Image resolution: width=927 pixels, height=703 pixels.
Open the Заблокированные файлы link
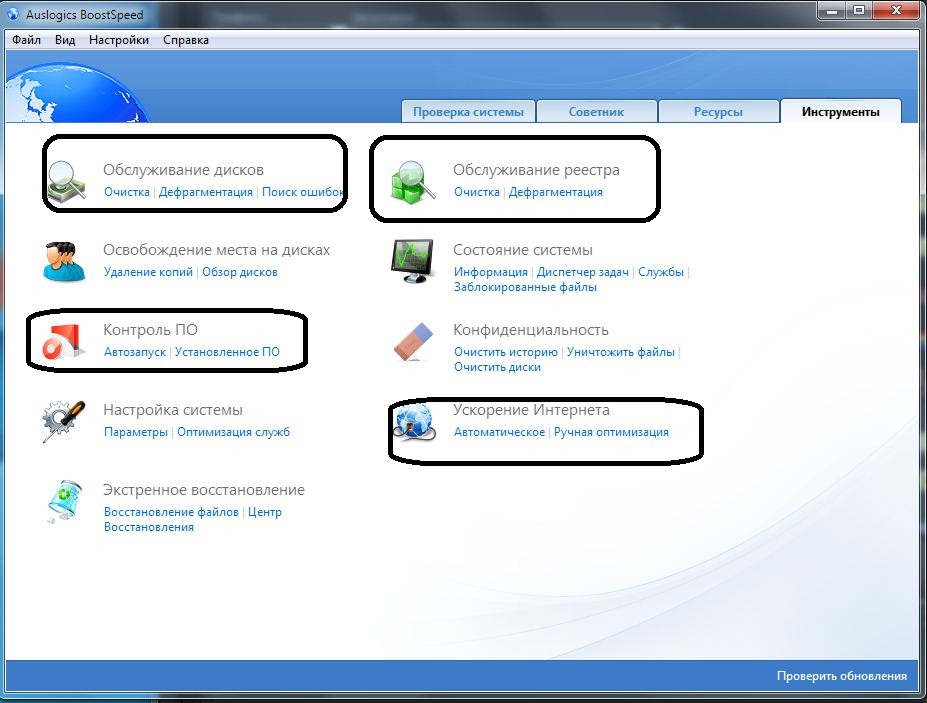pos(526,287)
